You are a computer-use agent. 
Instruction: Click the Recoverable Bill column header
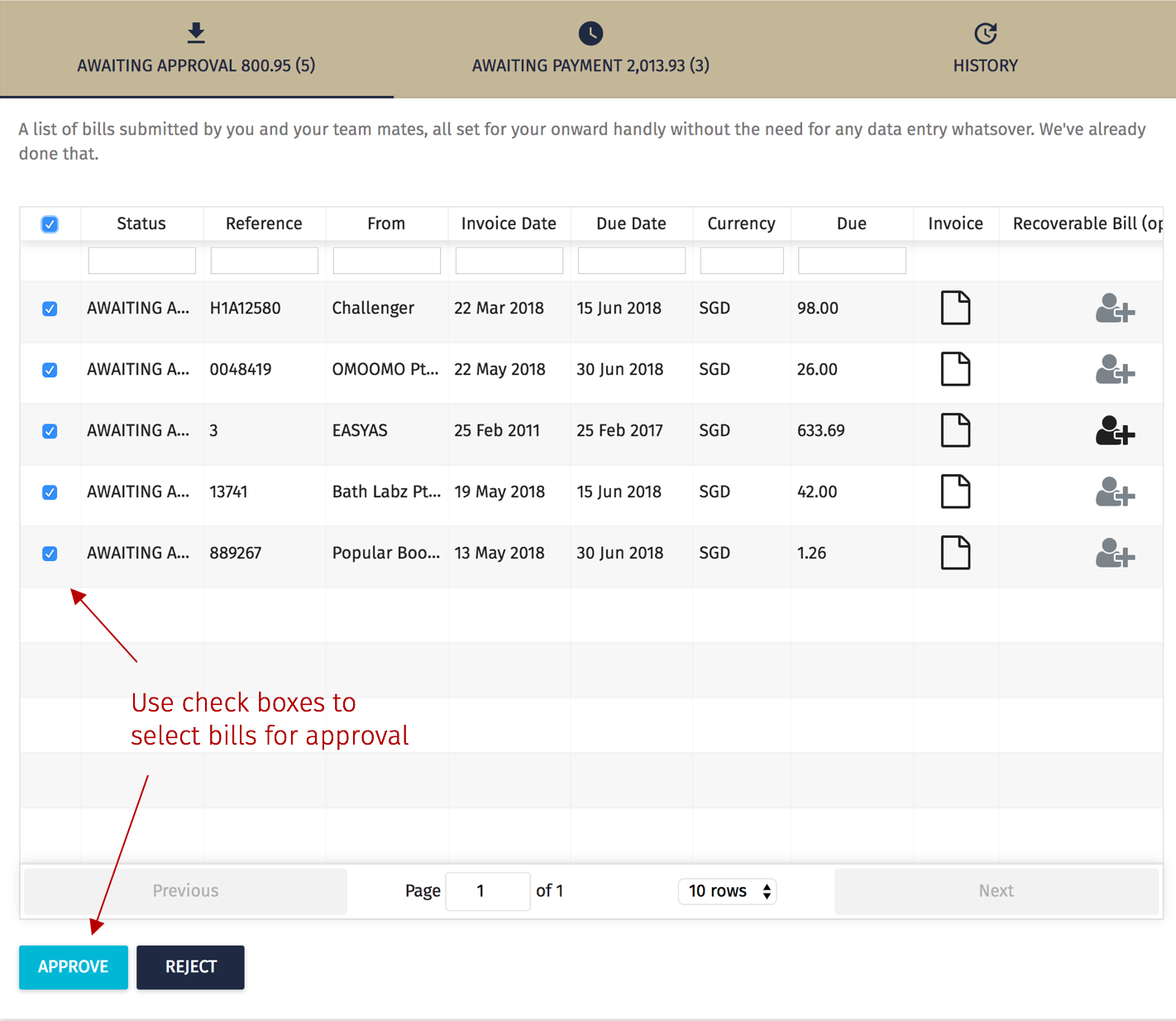pos(1081,223)
